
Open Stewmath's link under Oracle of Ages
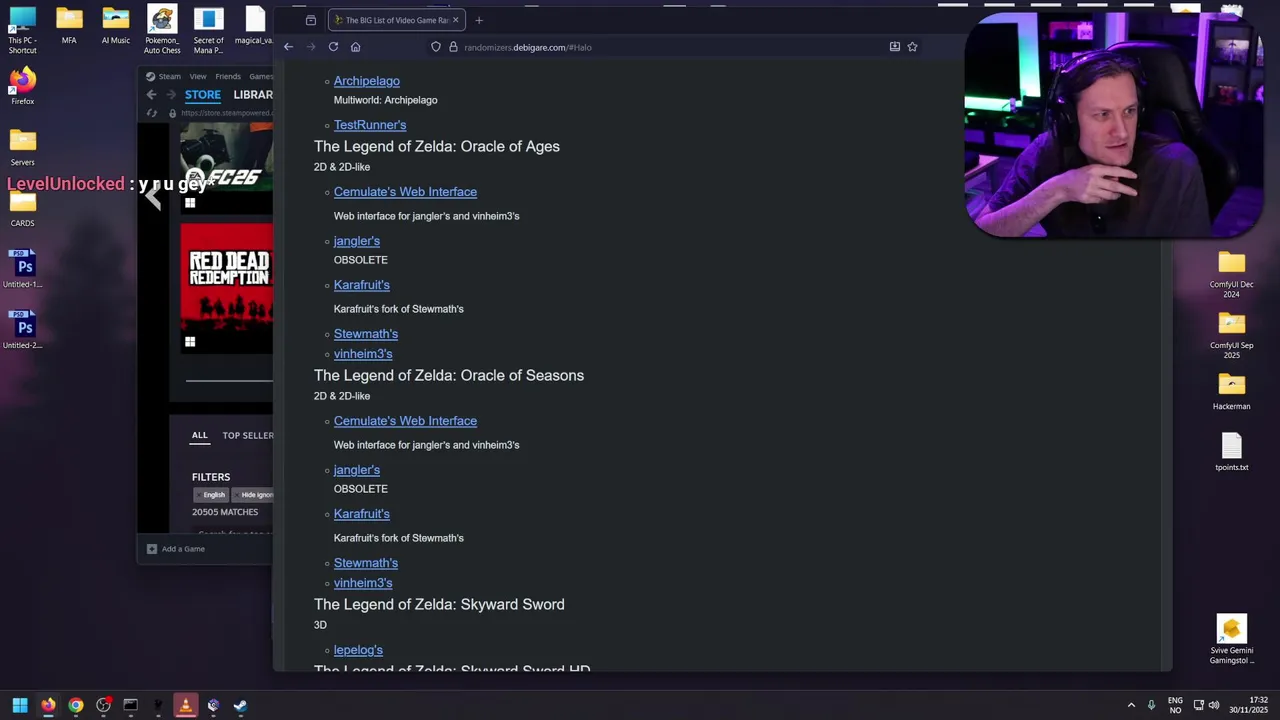[366, 334]
